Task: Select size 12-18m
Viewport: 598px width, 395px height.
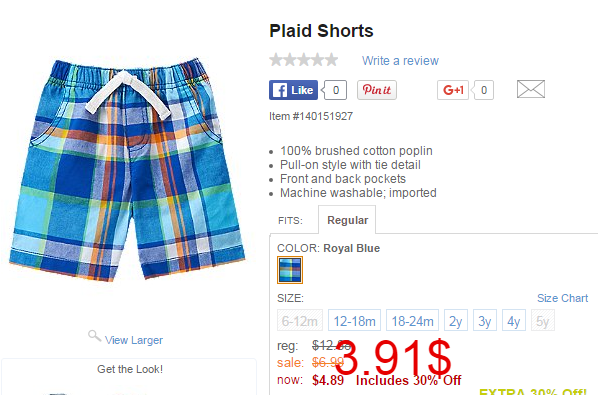Action: [x=354, y=320]
